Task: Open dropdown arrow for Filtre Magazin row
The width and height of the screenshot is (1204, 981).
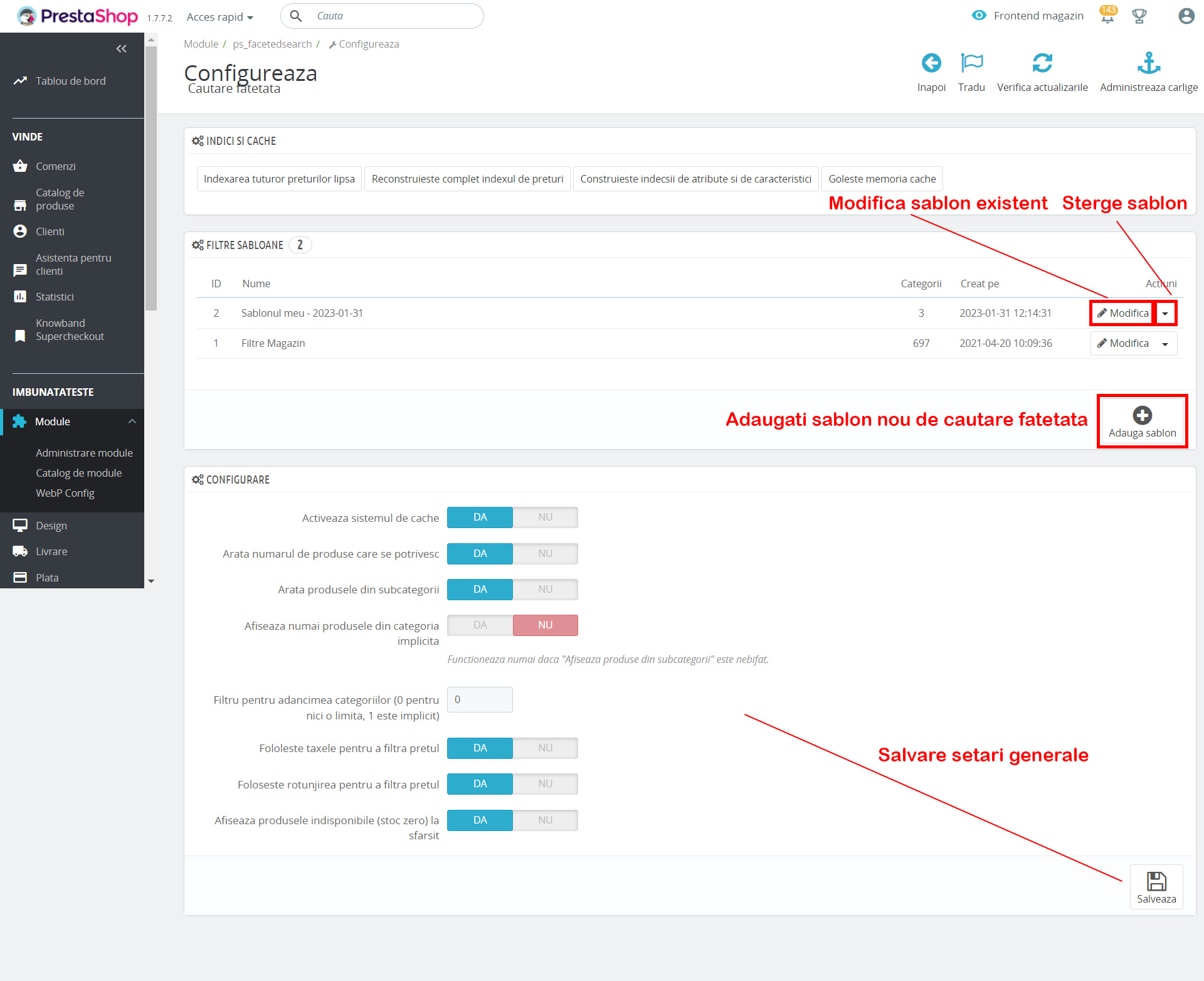Action: (x=1165, y=344)
